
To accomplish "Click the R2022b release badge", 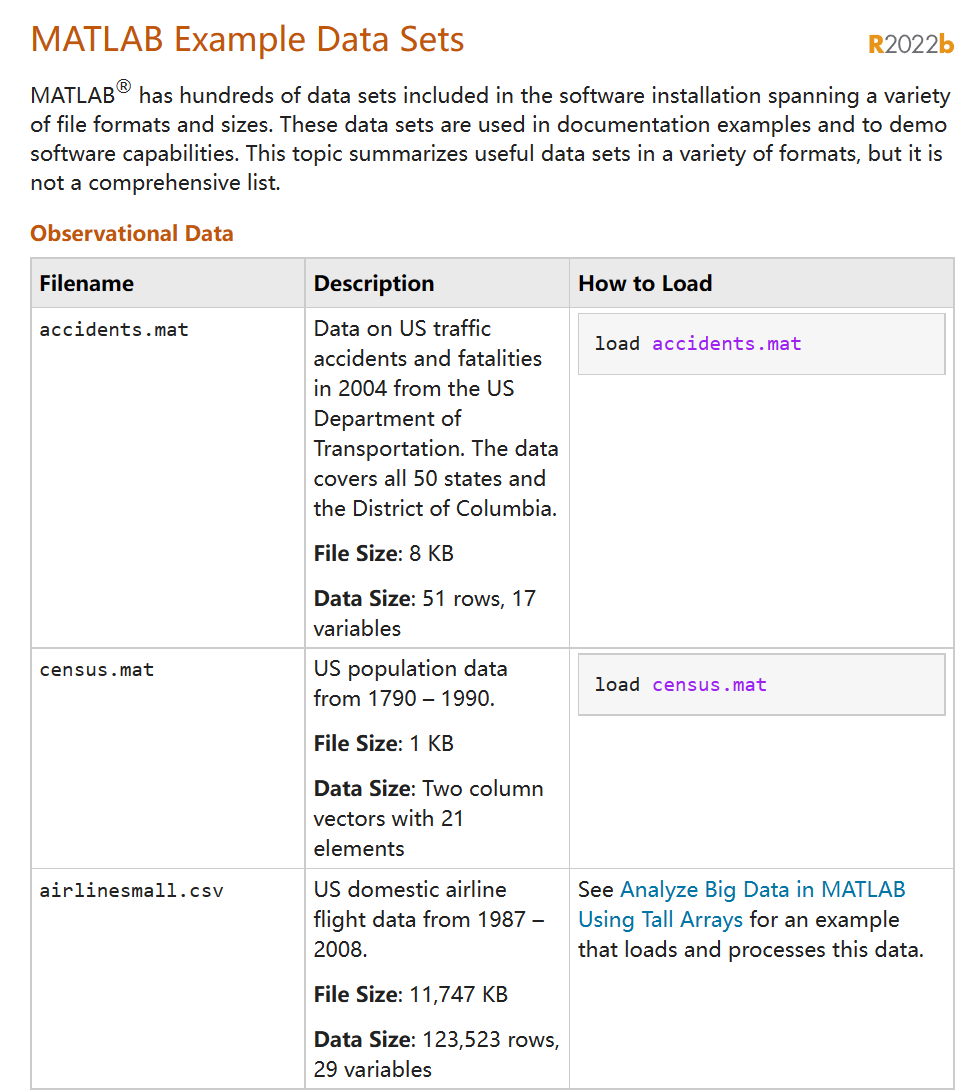I will click(x=911, y=44).
